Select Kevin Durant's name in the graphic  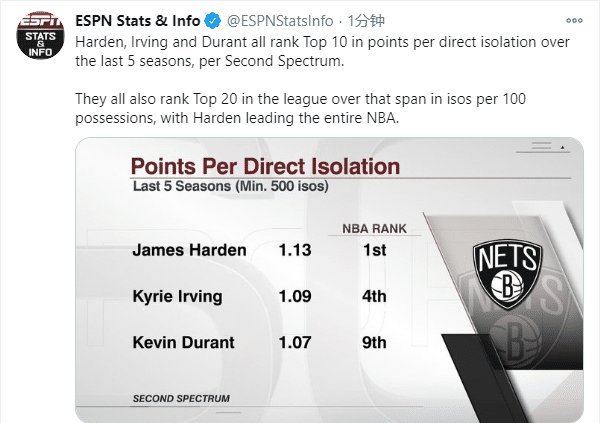(x=183, y=342)
